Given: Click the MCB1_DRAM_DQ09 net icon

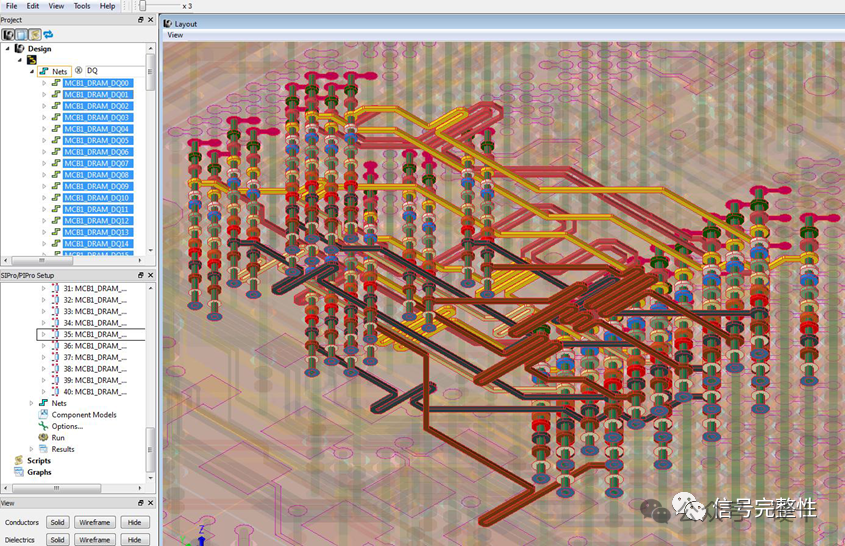Looking at the screenshot, I should [56, 186].
